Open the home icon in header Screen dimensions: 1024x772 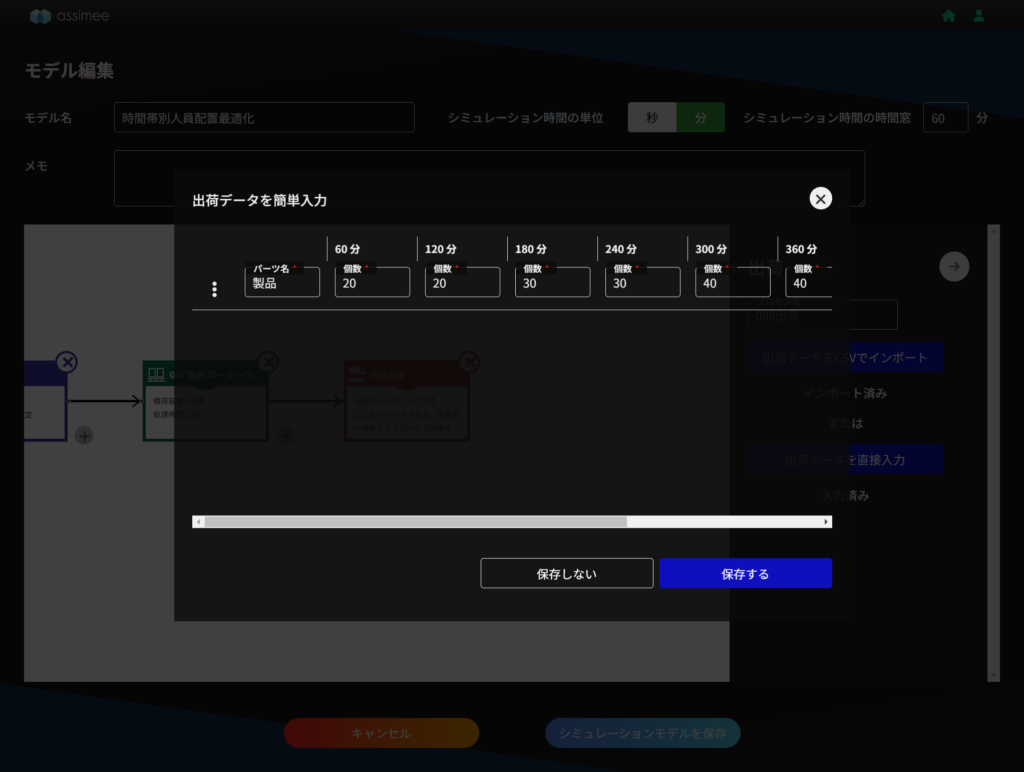[949, 16]
